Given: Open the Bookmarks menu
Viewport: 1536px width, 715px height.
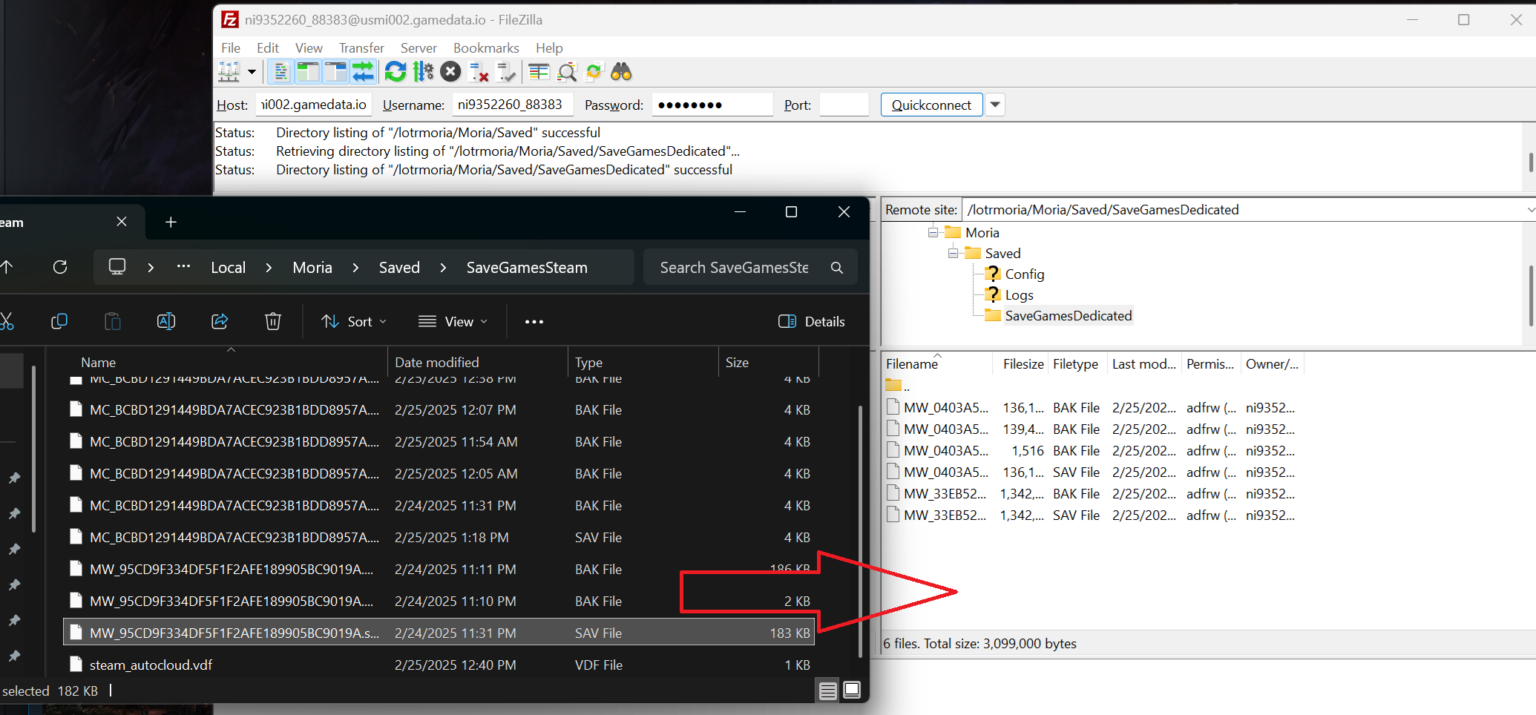Looking at the screenshot, I should coord(486,48).
